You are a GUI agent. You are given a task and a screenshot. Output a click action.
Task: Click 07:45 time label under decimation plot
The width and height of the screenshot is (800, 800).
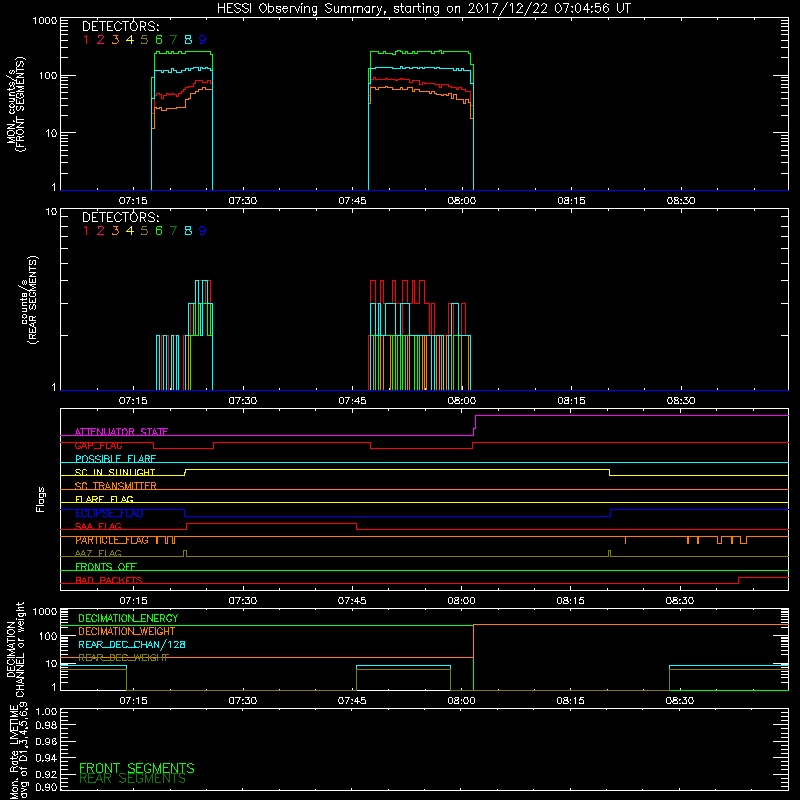pyautogui.click(x=352, y=701)
